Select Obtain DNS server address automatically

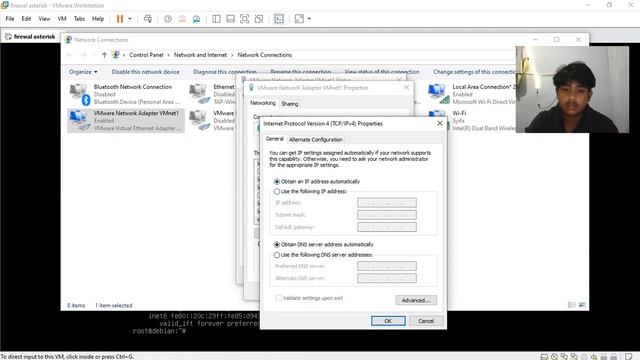pyautogui.click(x=324, y=244)
